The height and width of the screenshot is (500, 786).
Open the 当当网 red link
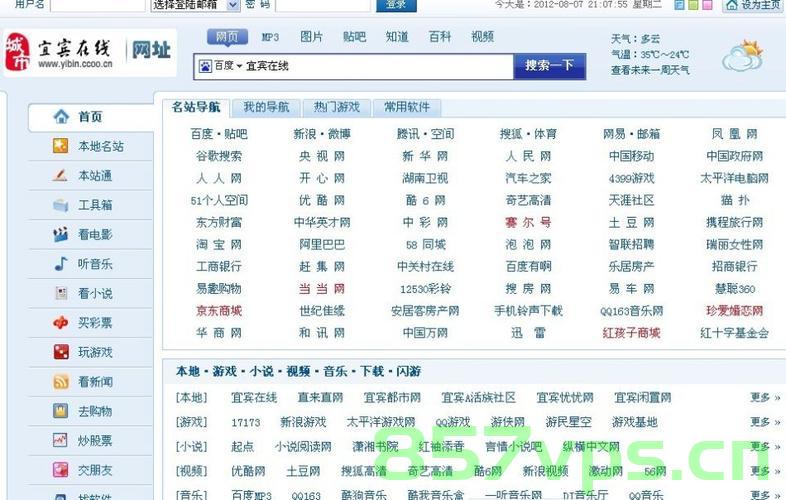point(322,288)
